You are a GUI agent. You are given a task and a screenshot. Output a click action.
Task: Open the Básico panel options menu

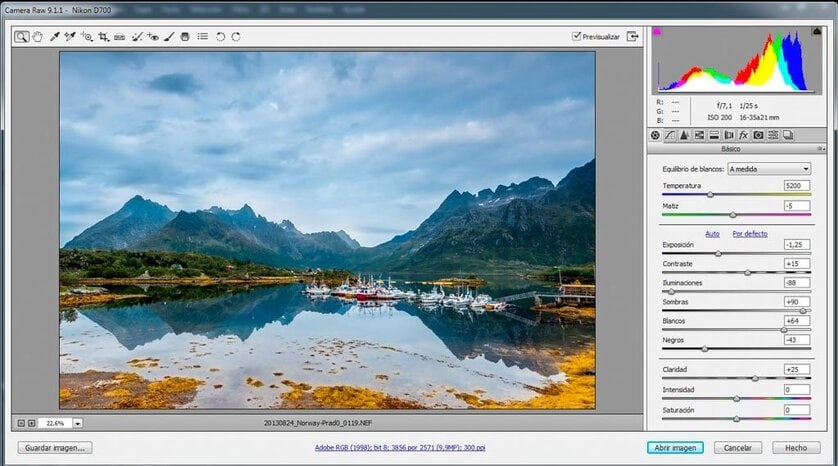tap(821, 149)
